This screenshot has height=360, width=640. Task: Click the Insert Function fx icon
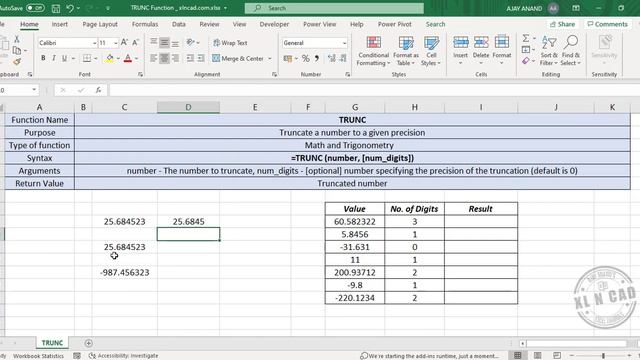pos(98,90)
